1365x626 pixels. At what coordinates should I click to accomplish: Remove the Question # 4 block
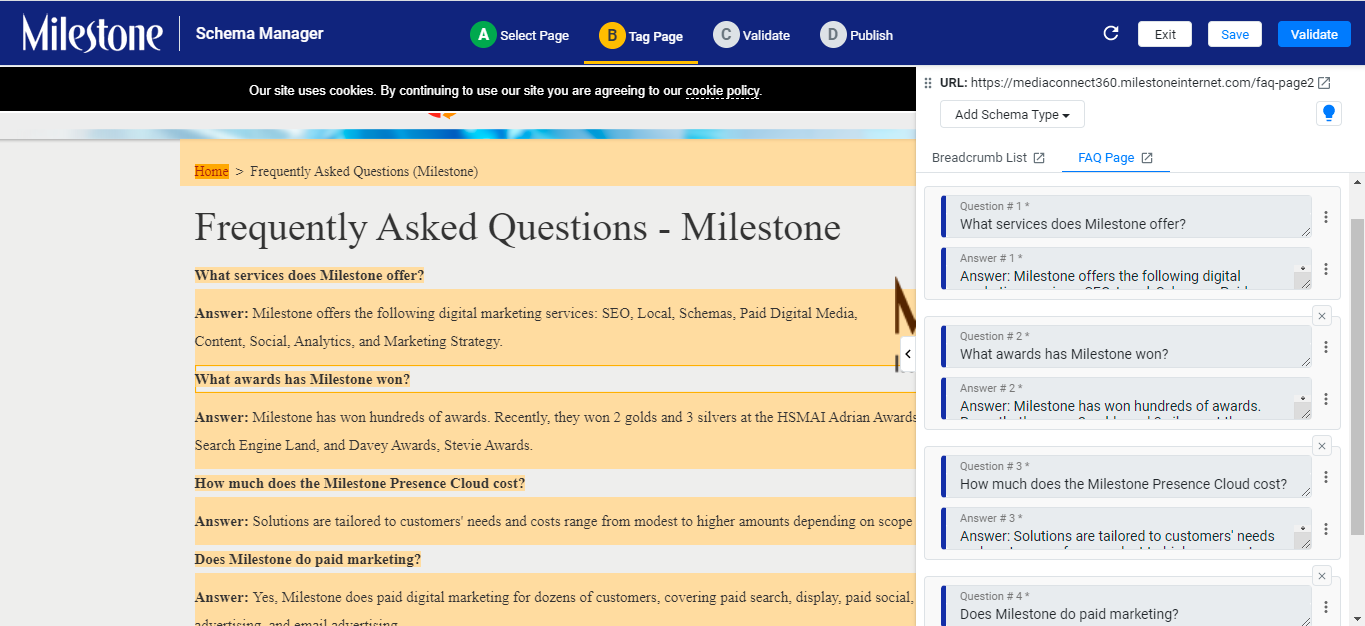coord(1322,576)
